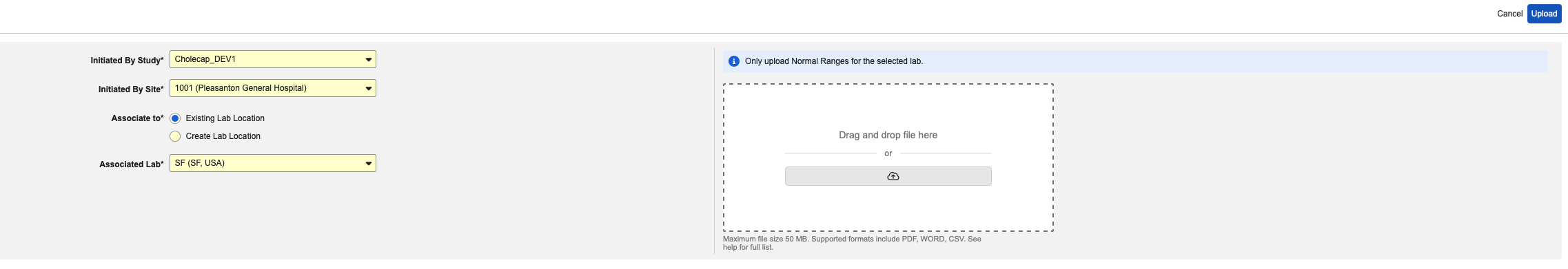
Task: Click the maximum file size help text
Action: coord(852,243)
